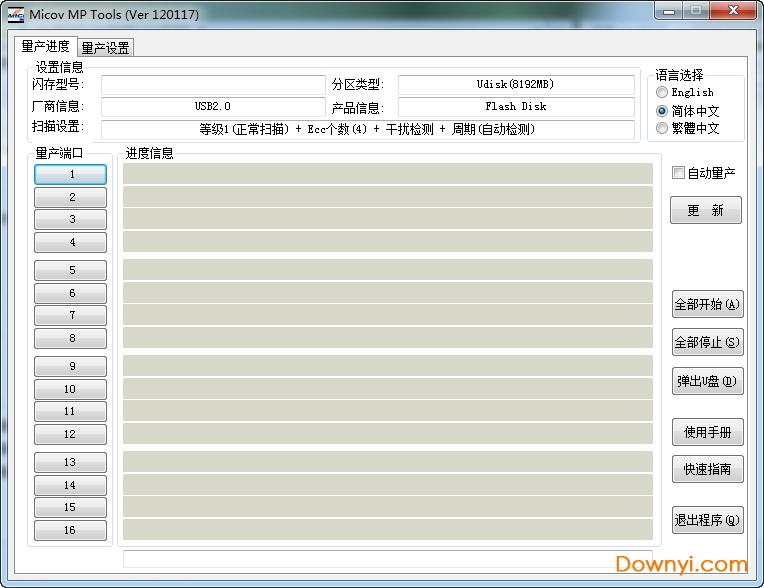
Task: Click production port button 8
Action: [71, 338]
